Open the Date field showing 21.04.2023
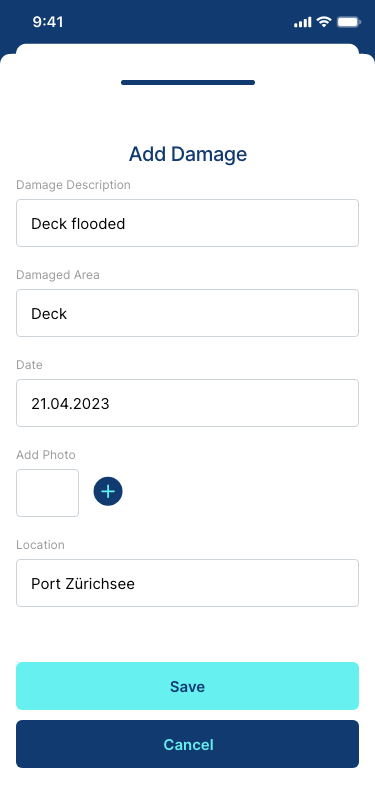 (x=188, y=403)
